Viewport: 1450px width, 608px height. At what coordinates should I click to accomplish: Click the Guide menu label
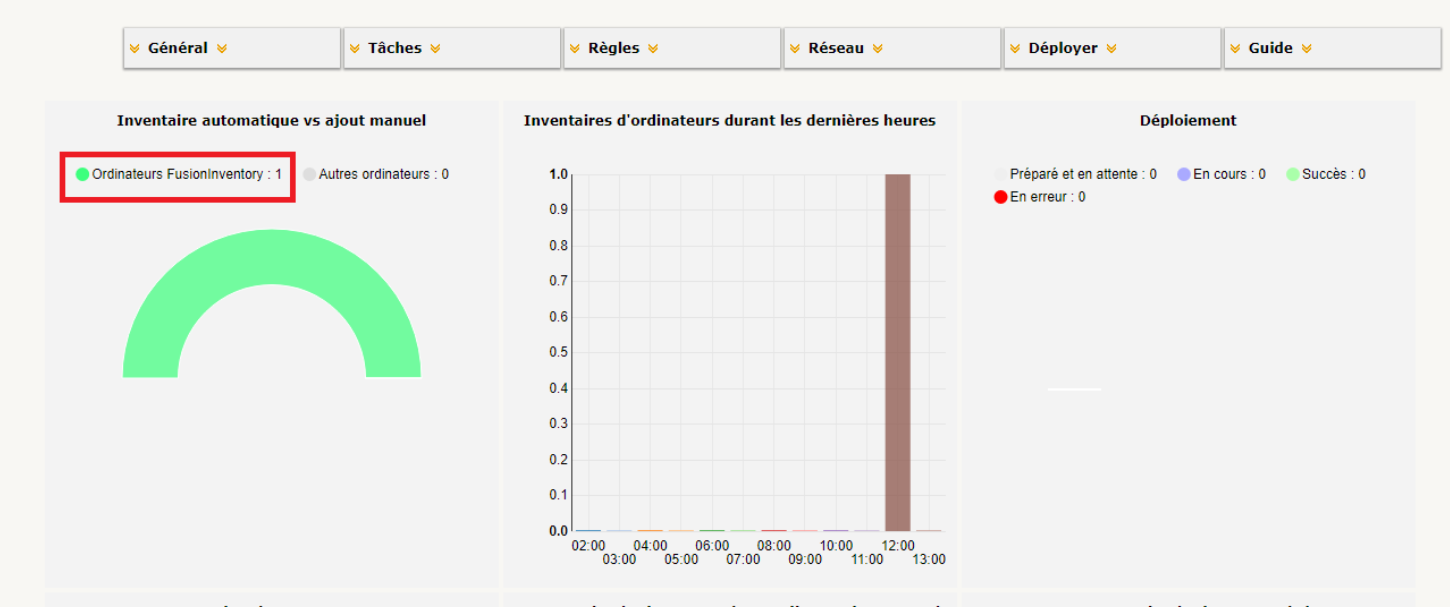click(1270, 48)
